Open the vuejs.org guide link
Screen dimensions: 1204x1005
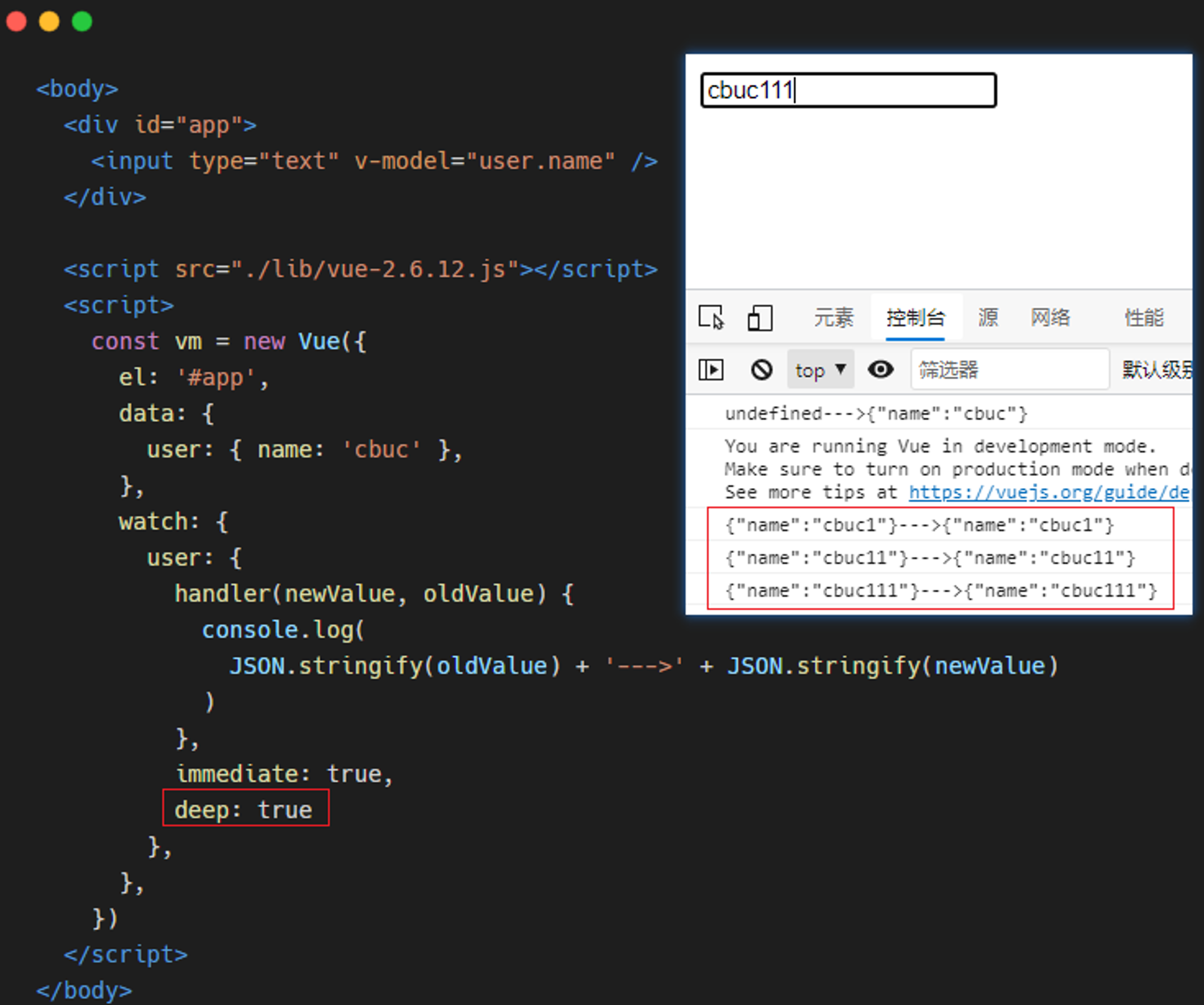(1049, 492)
